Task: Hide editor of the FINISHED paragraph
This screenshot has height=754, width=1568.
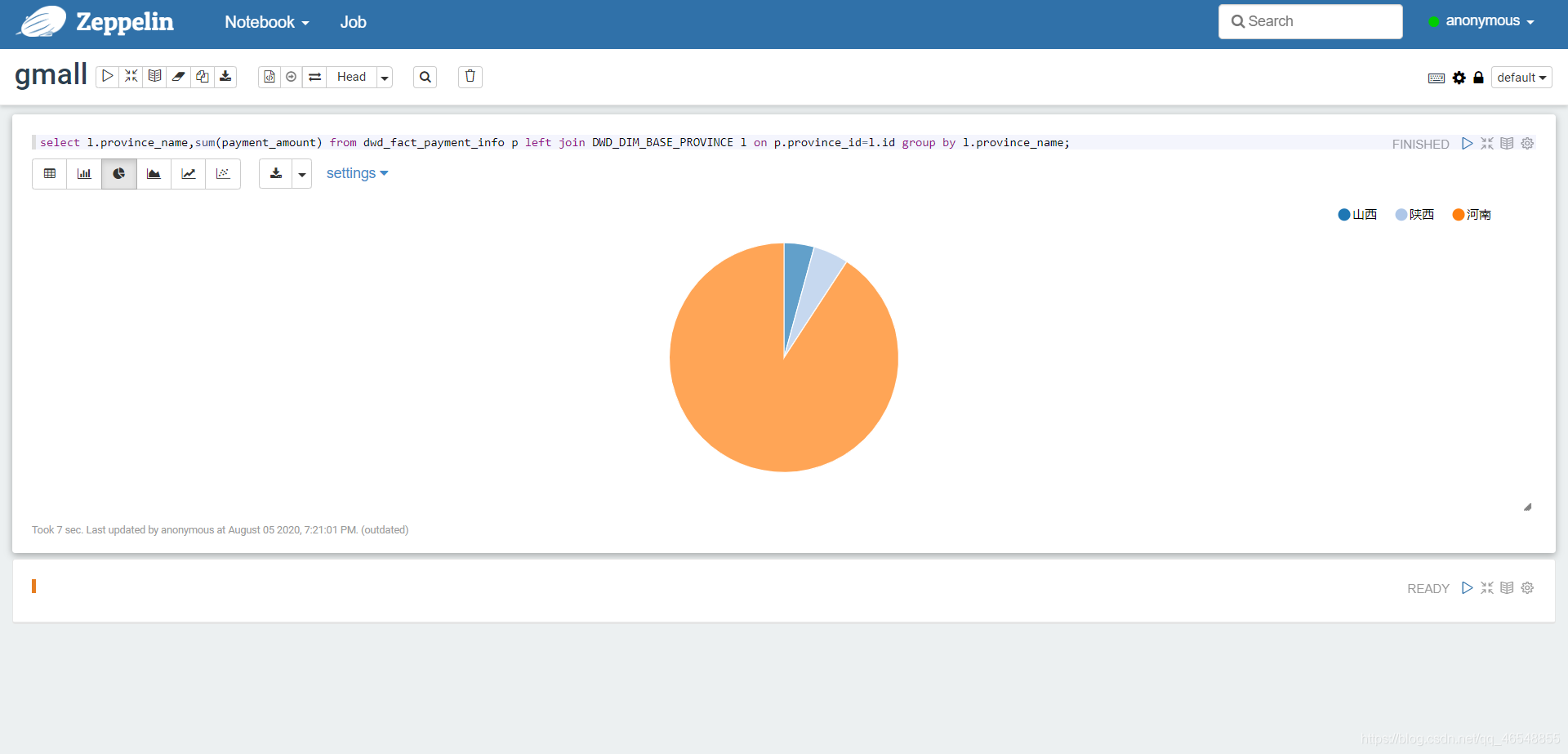Action: pyautogui.click(x=1487, y=144)
